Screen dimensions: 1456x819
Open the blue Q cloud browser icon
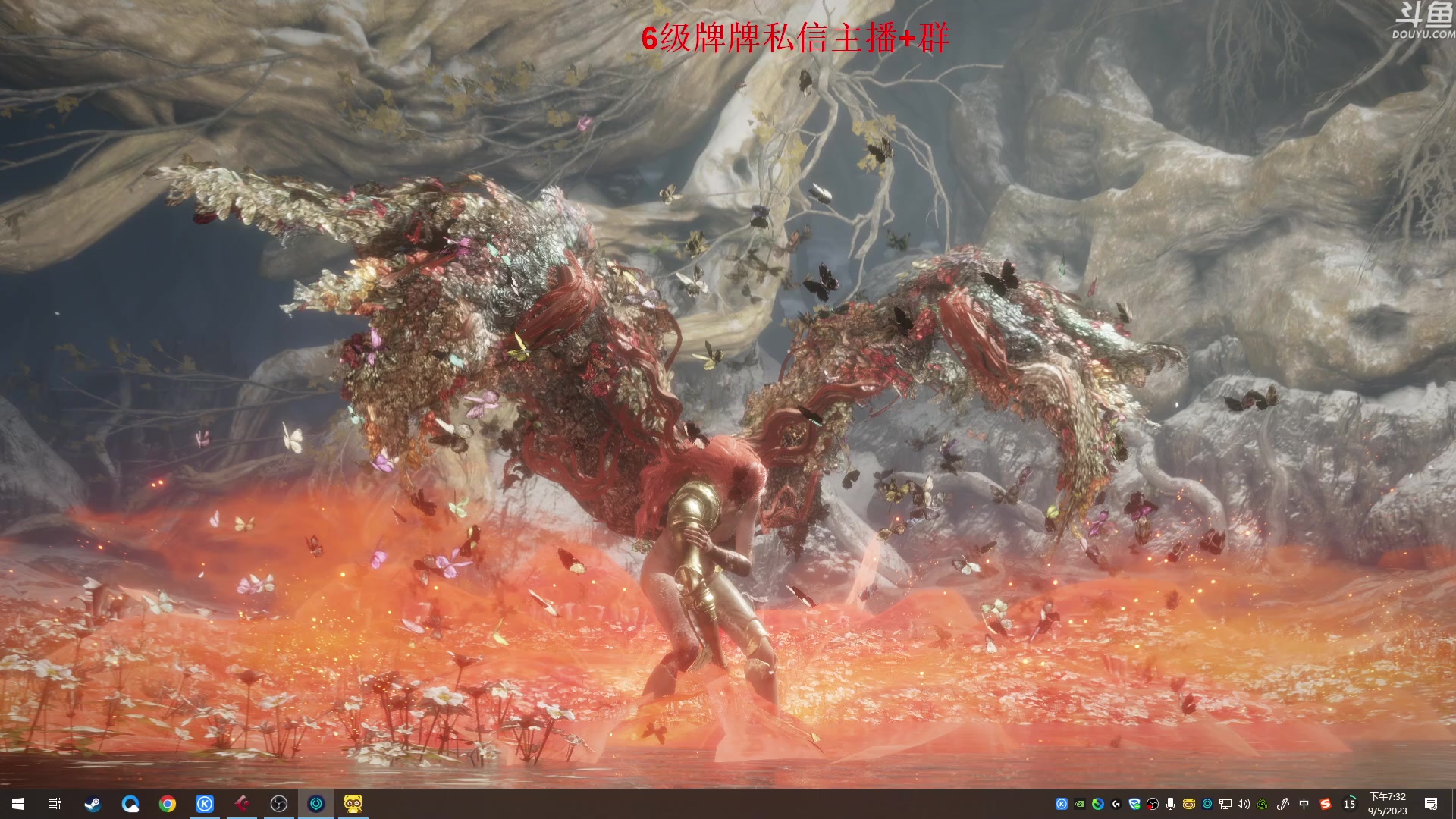(130, 804)
